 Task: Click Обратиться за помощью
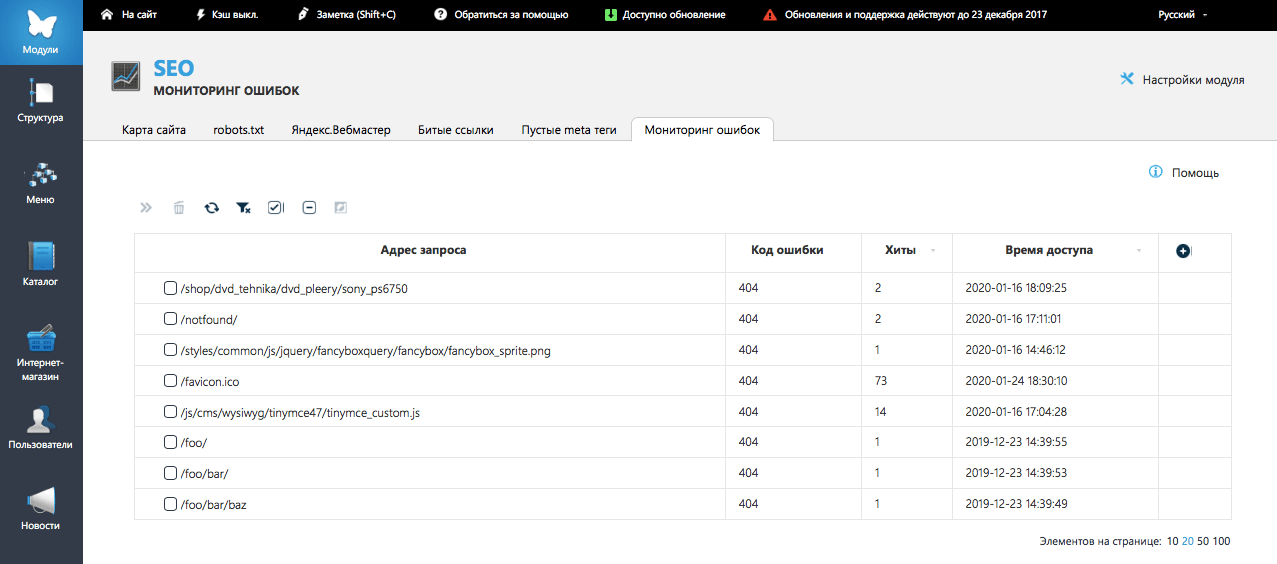click(511, 15)
